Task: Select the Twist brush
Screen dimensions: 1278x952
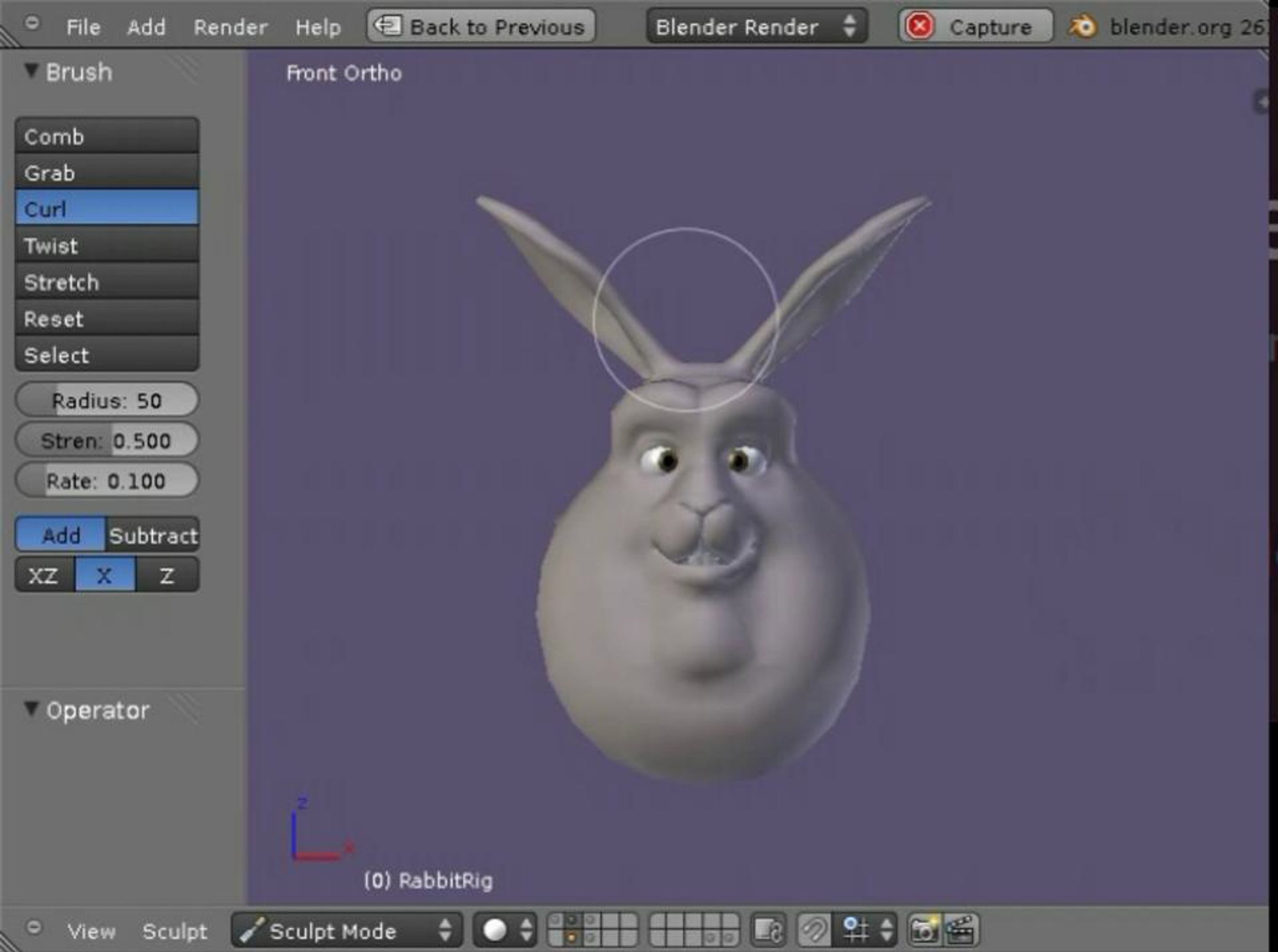Action: pos(107,245)
